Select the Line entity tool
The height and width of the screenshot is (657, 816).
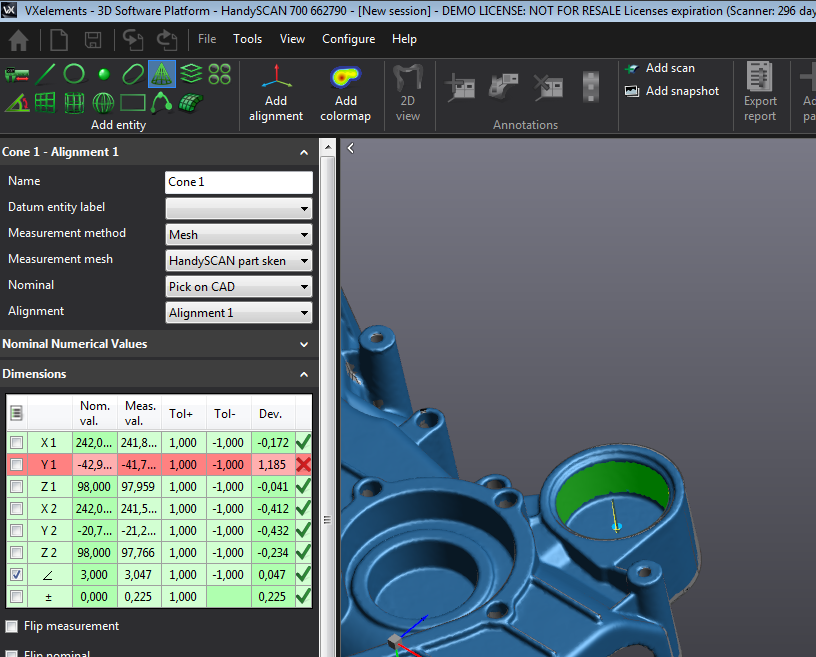[46, 74]
